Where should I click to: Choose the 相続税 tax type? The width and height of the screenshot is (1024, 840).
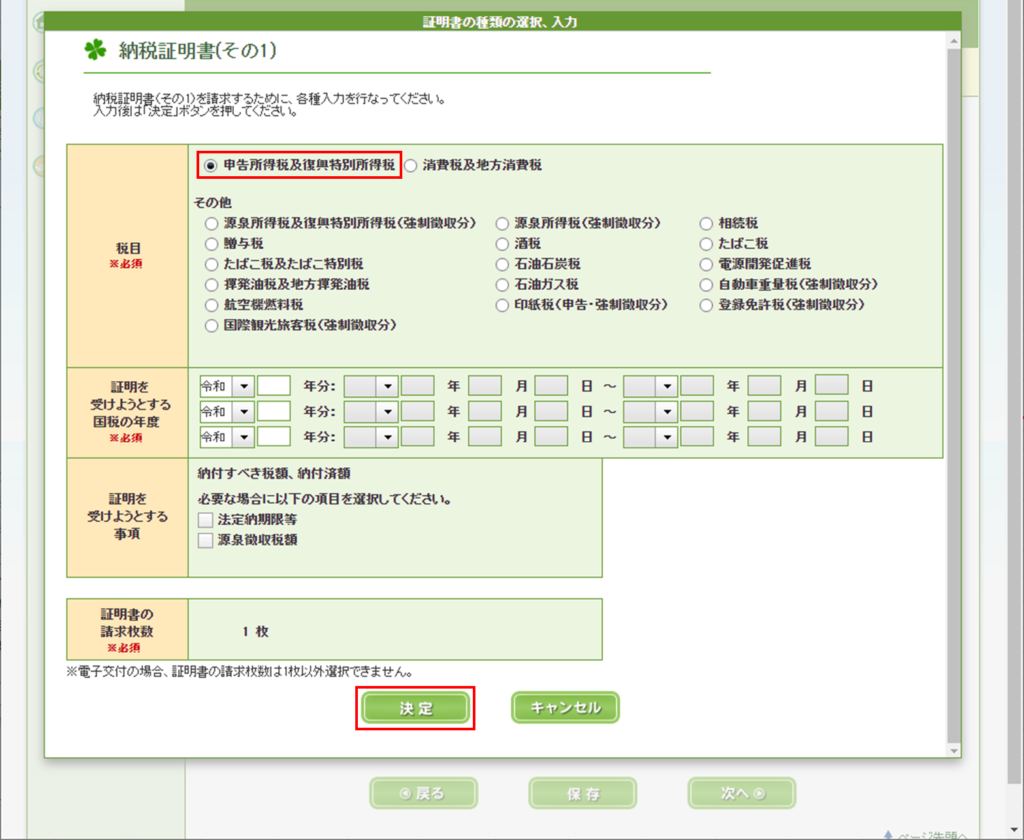707,223
